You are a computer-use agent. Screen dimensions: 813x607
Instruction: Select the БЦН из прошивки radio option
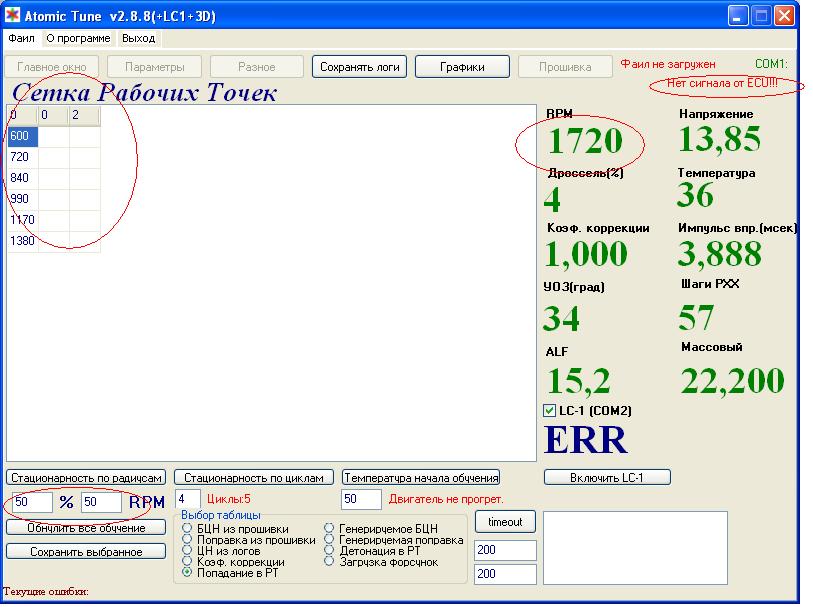tap(187, 529)
